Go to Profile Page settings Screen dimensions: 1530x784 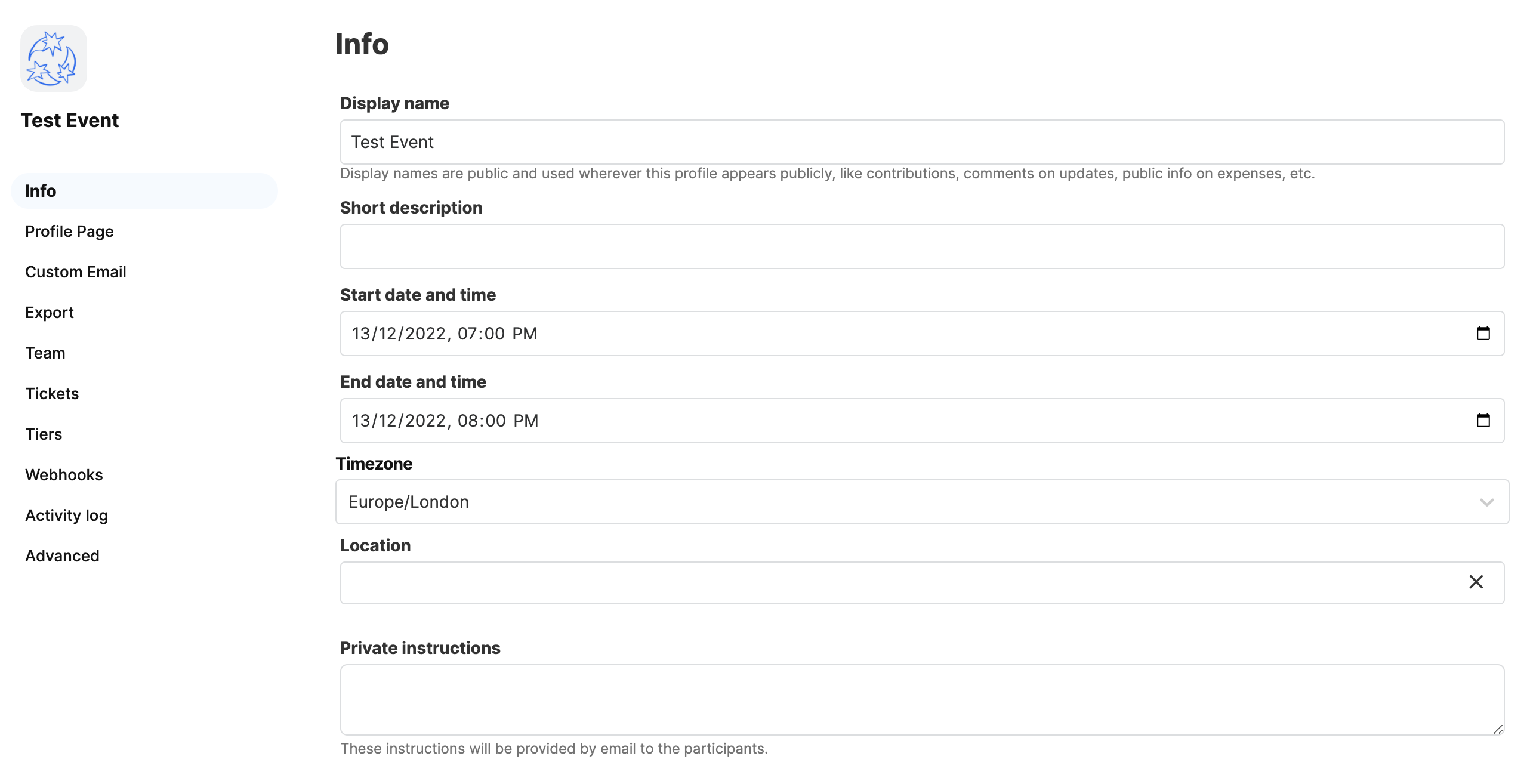coord(69,232)
